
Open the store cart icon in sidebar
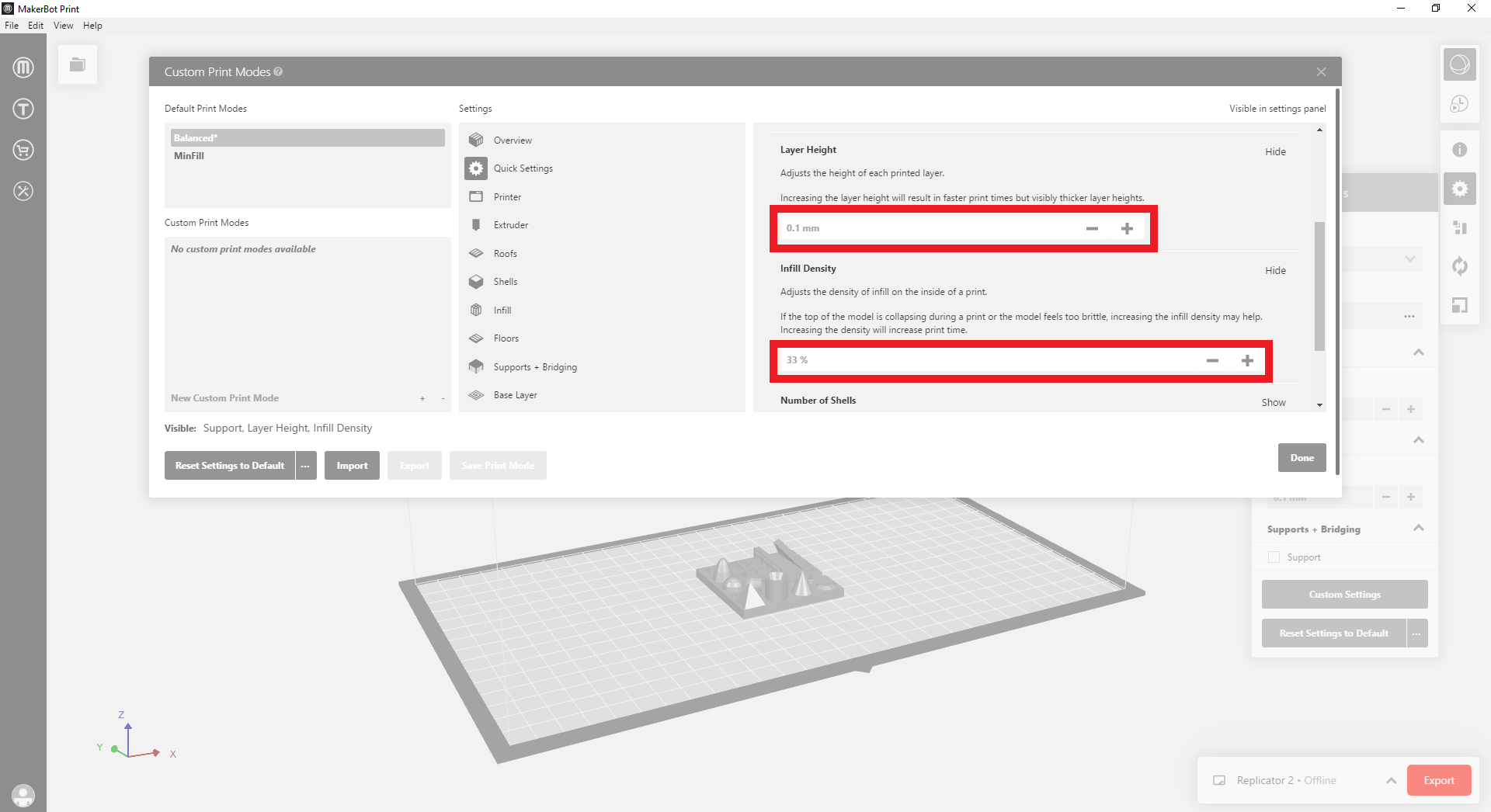[23, 150]
